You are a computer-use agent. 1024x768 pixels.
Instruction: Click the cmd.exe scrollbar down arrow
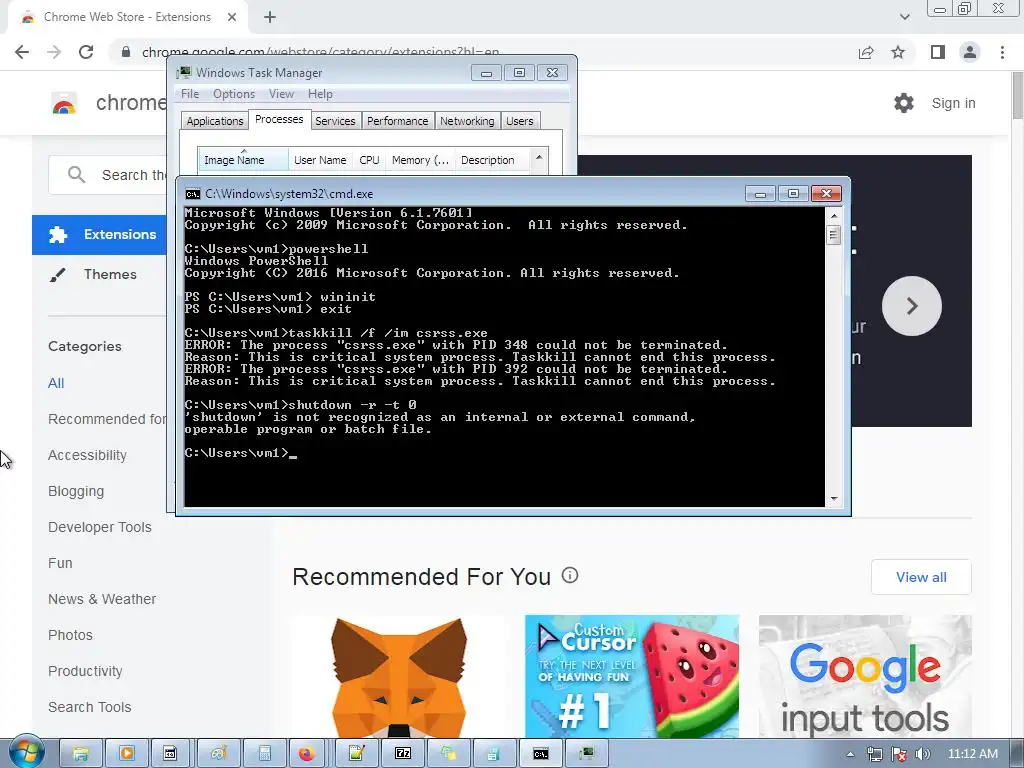coord(833,499)
